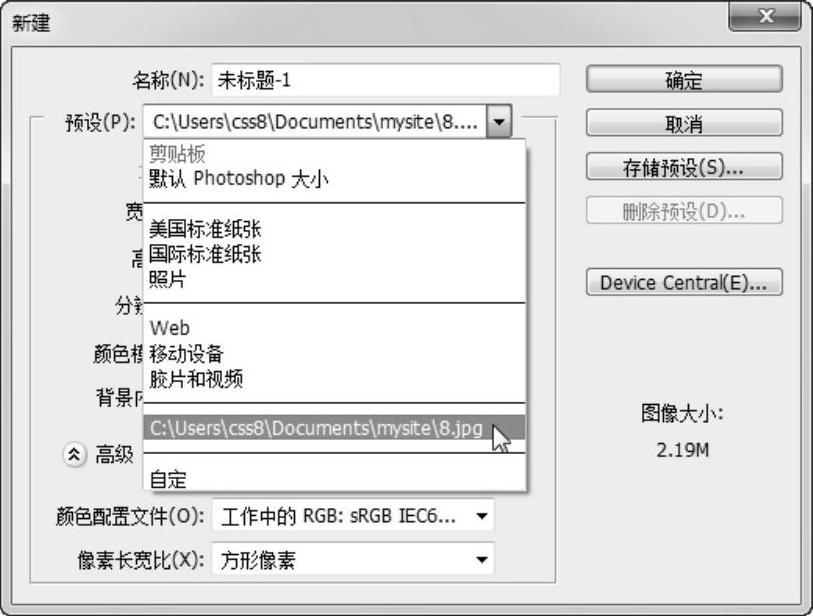
Task: Open the 颜色配置文件 color profile dropdown
Action: 353,515
